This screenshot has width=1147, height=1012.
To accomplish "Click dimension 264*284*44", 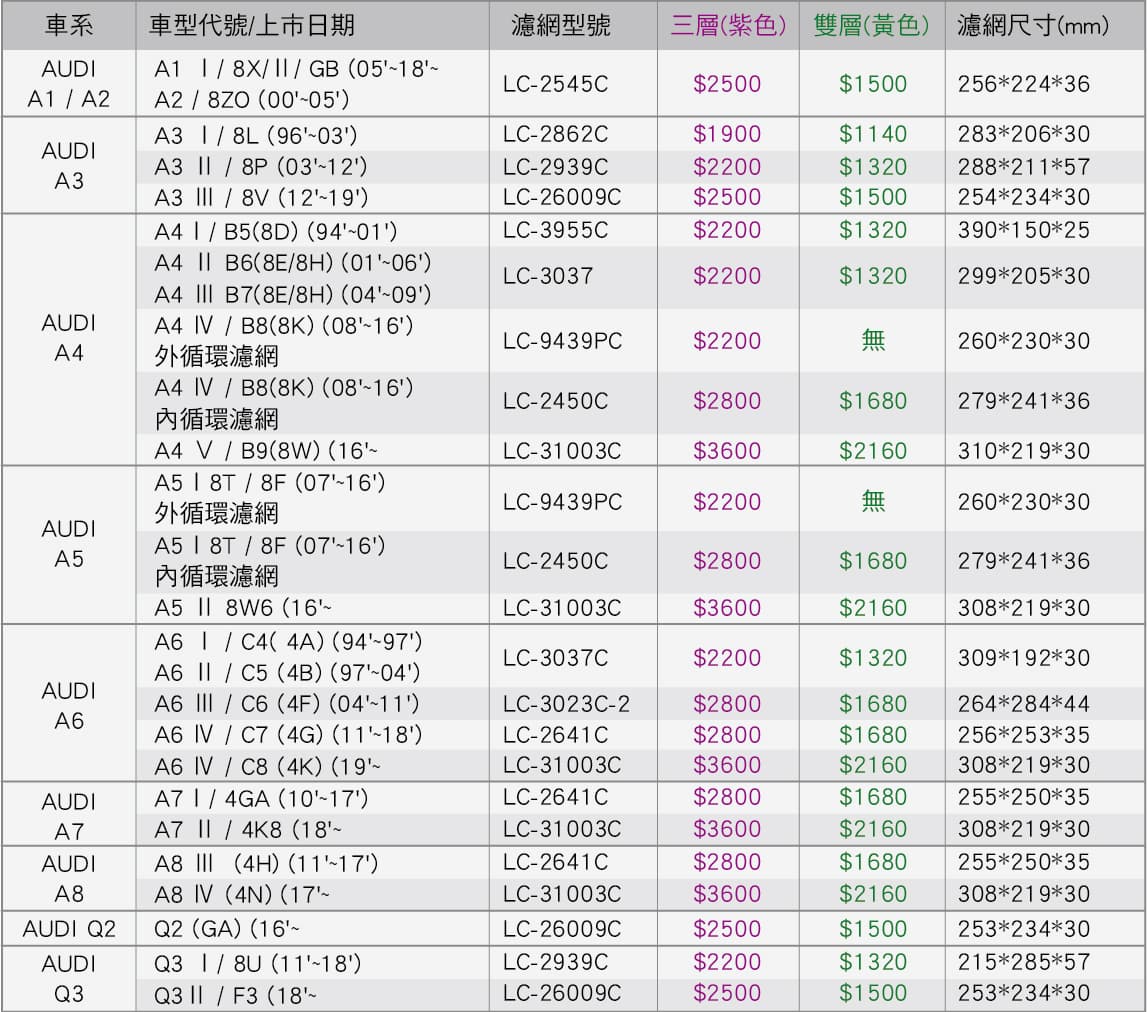I will pos(1024,704).
